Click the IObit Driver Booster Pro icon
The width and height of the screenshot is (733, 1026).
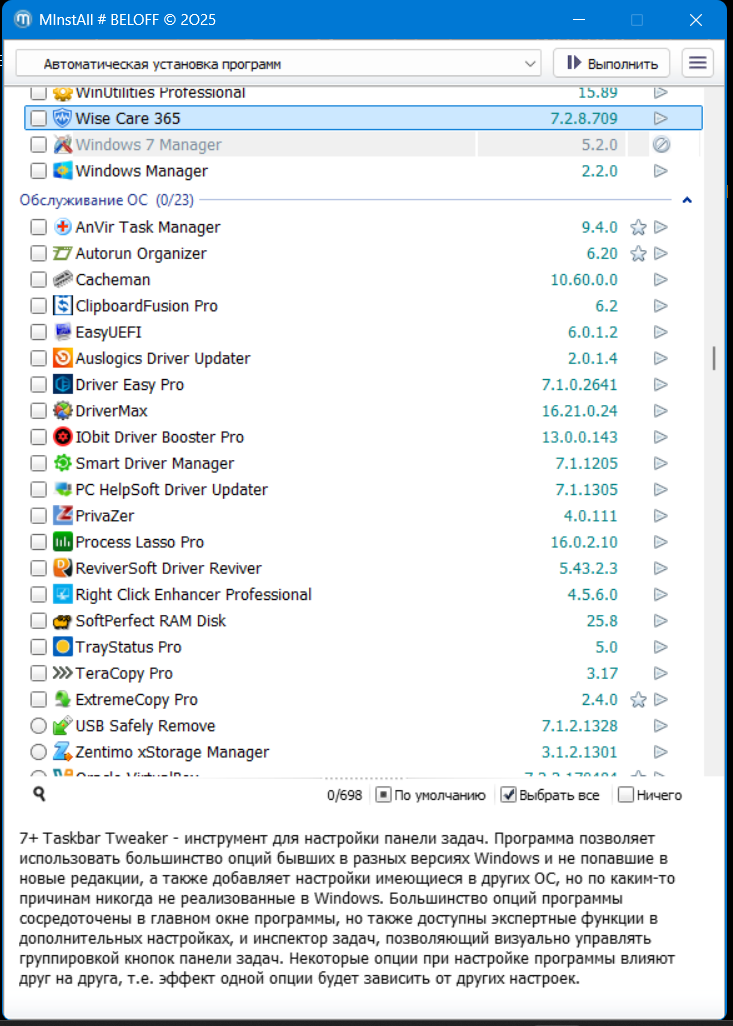click(62, 437)
